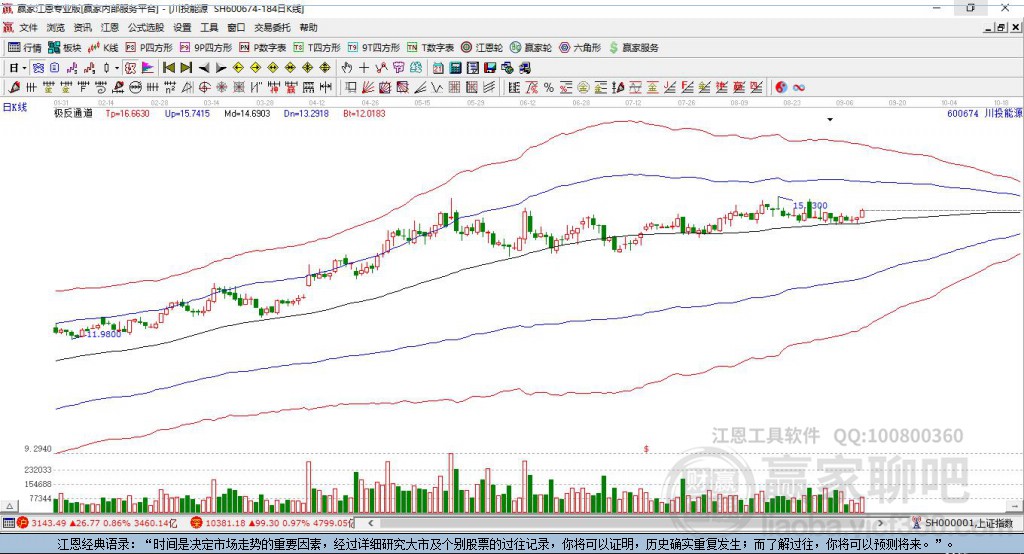Click the black triangle time marker
This screenshot has width=1024, height=554.
(830, 120)
